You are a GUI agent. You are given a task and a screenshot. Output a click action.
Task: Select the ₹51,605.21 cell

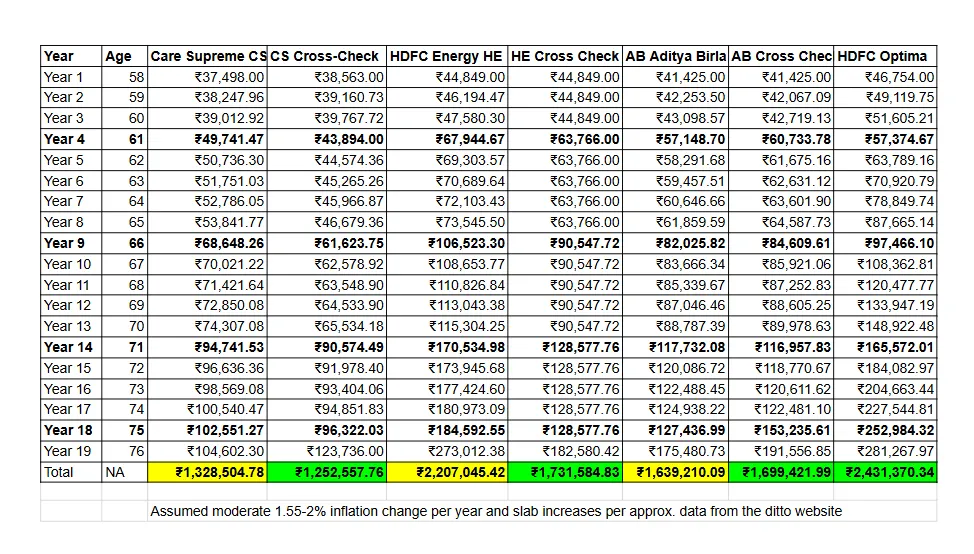(x=885, y=118)
